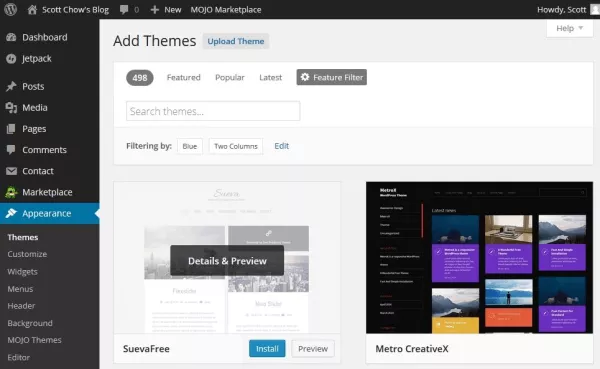
Task: Click New in the admin bar
Action: [x=173, y=10]
